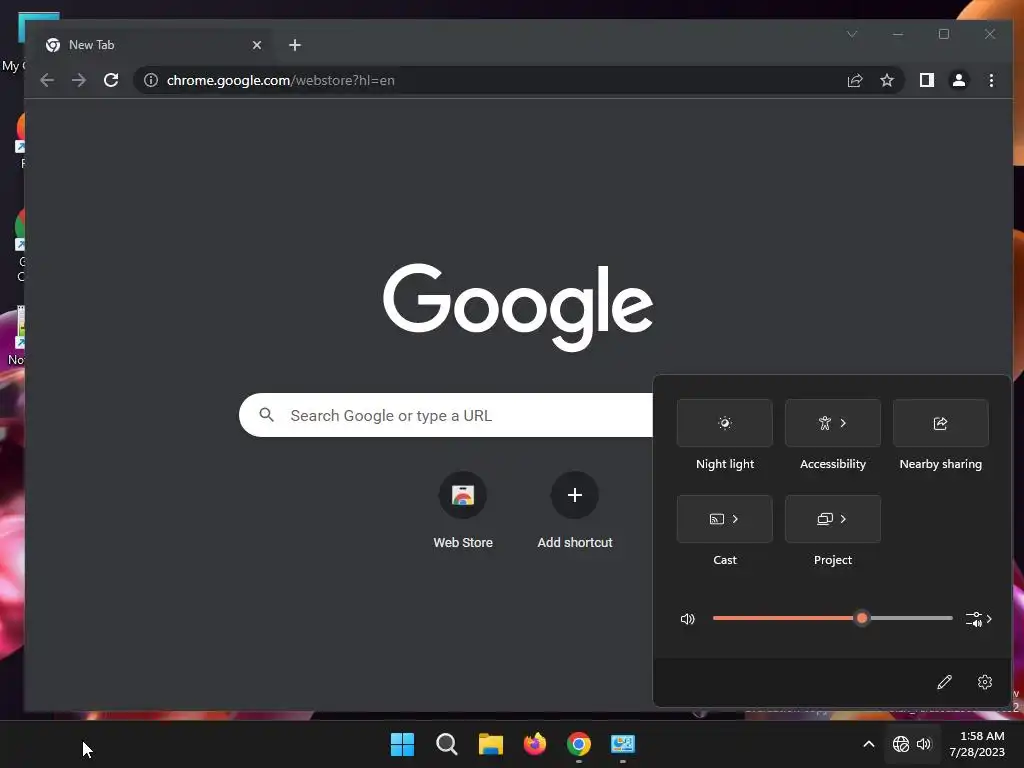Click the Chrome forward arrow button
The height and width of the screenshot is (768, 1024).
point(79,80)
